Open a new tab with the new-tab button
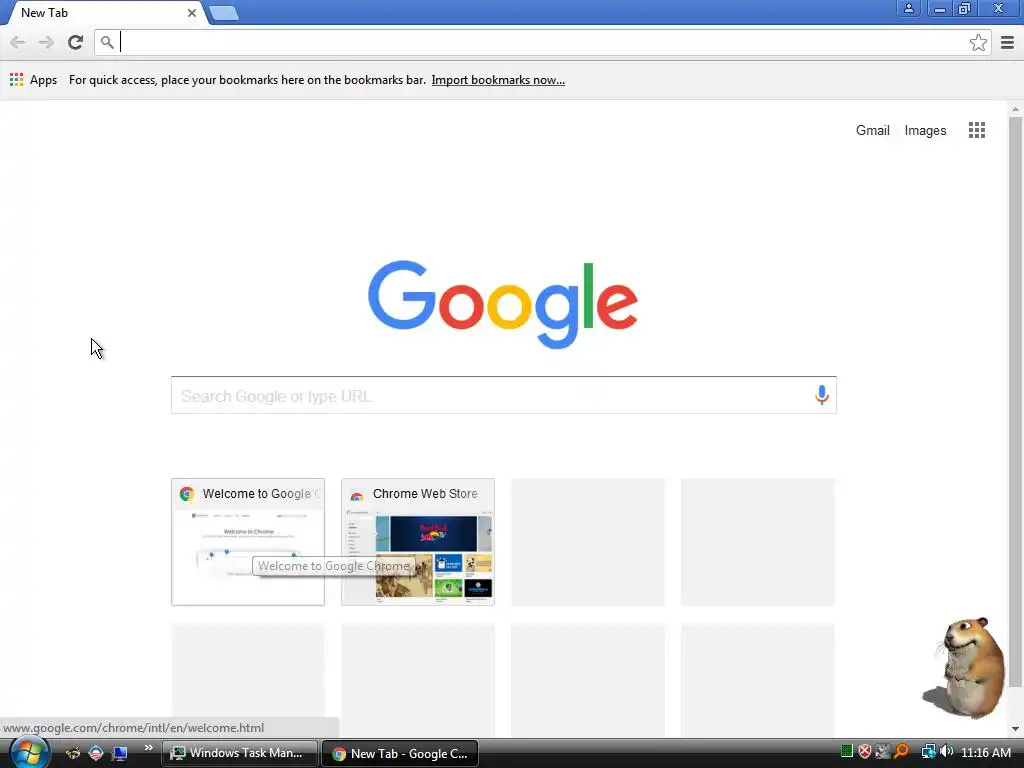 pos(224,13)
